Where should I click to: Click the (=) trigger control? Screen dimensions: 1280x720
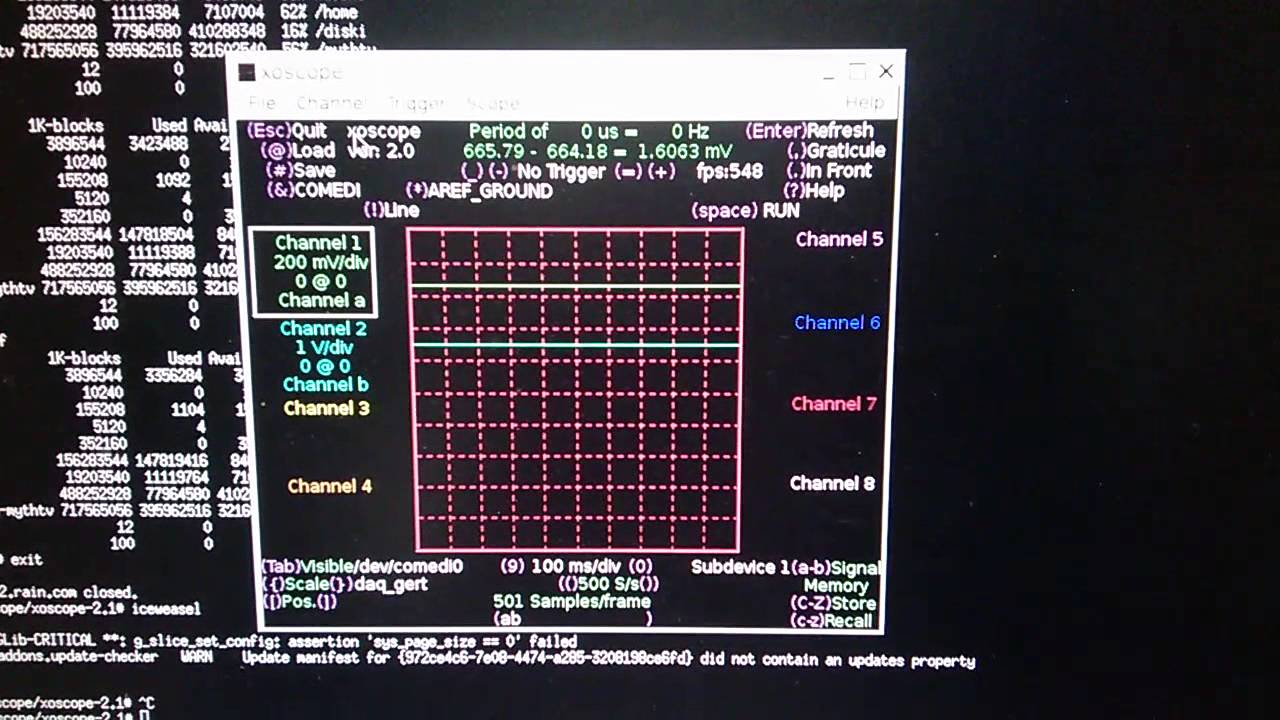[x=628, y=171]
